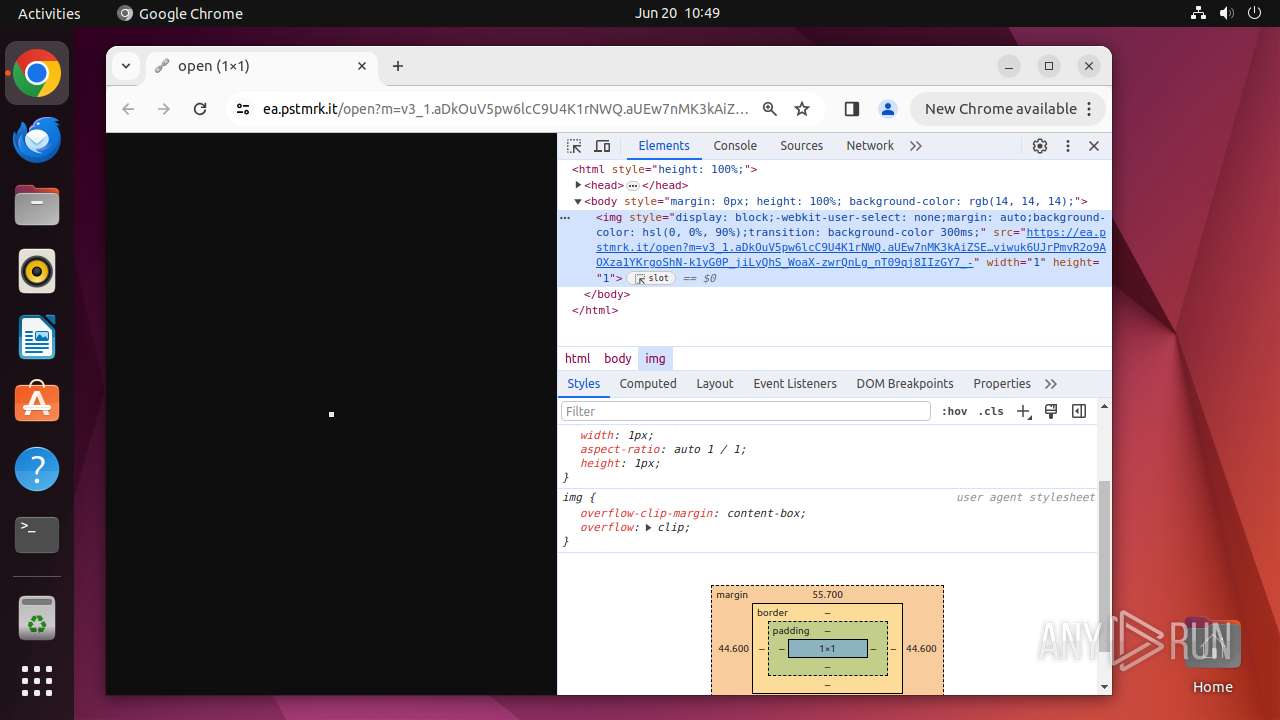Open DevTools settings gear
The width and height of the screenshot is (1280, 720).
[x=1040, y=146]
